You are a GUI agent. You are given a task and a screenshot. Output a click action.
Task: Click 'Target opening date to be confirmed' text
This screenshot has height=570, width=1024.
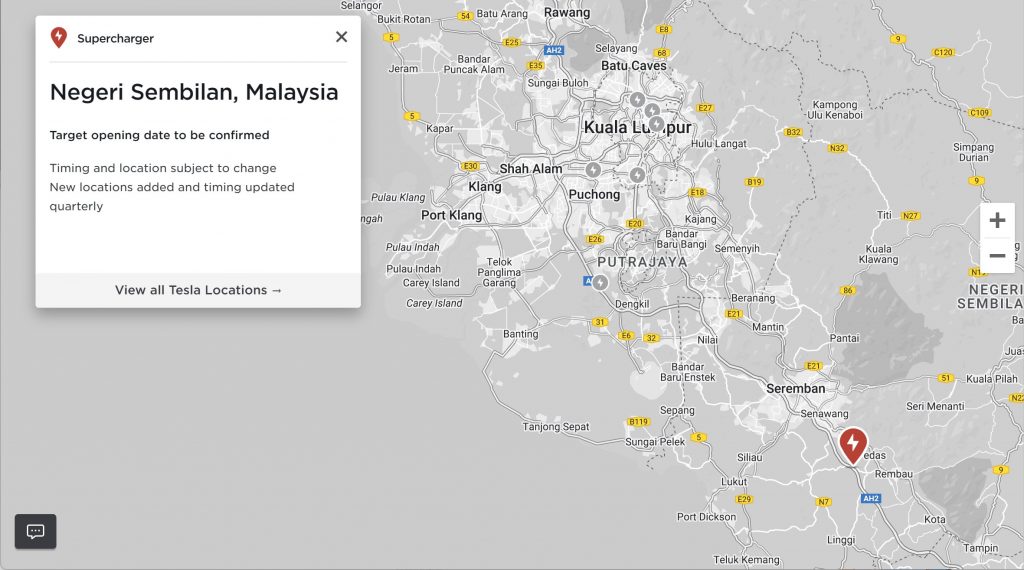[159, 135]
